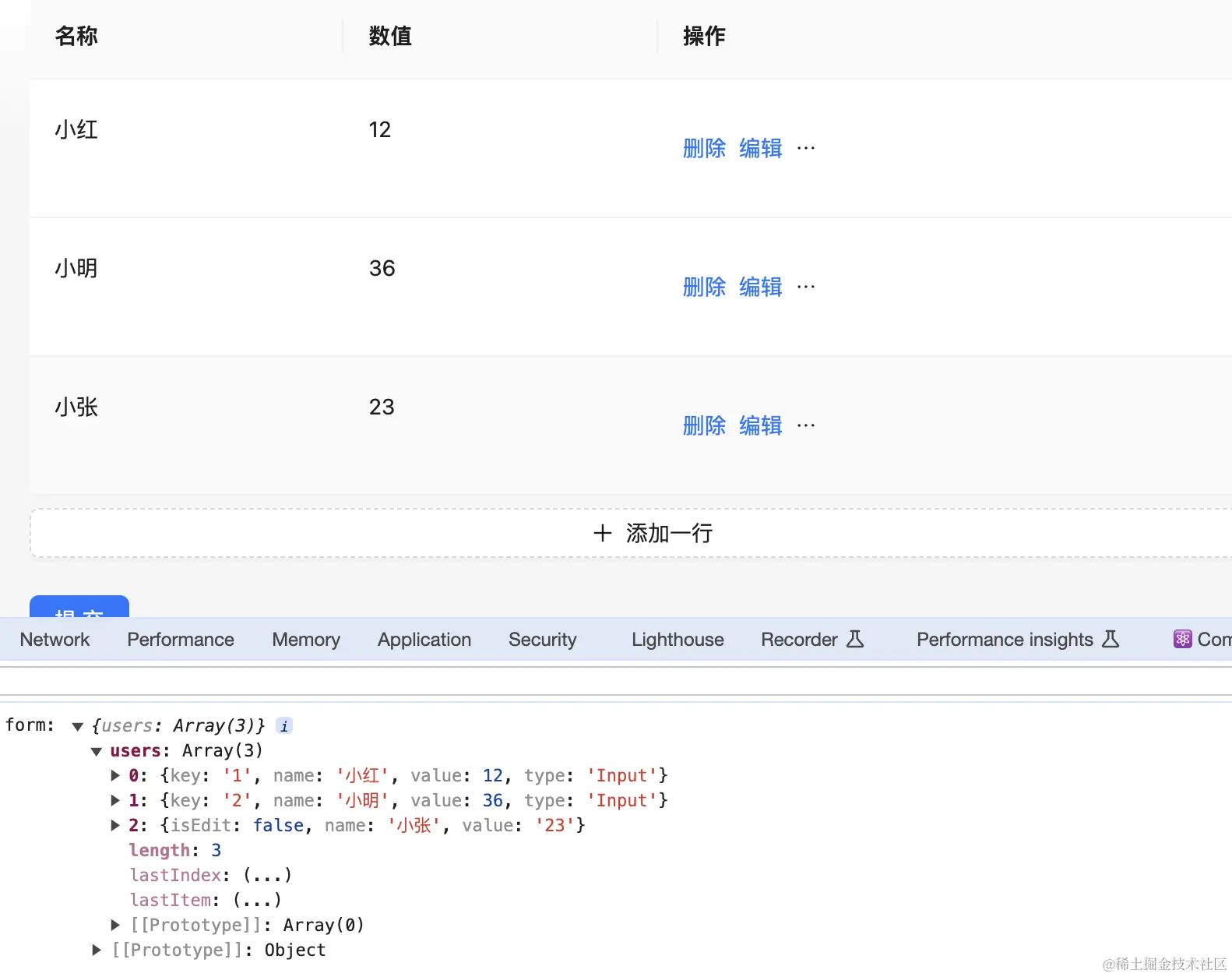Select the name cell 小红
The width and height of the screenshot is (1232, 977).
click(x=76, y=129)
